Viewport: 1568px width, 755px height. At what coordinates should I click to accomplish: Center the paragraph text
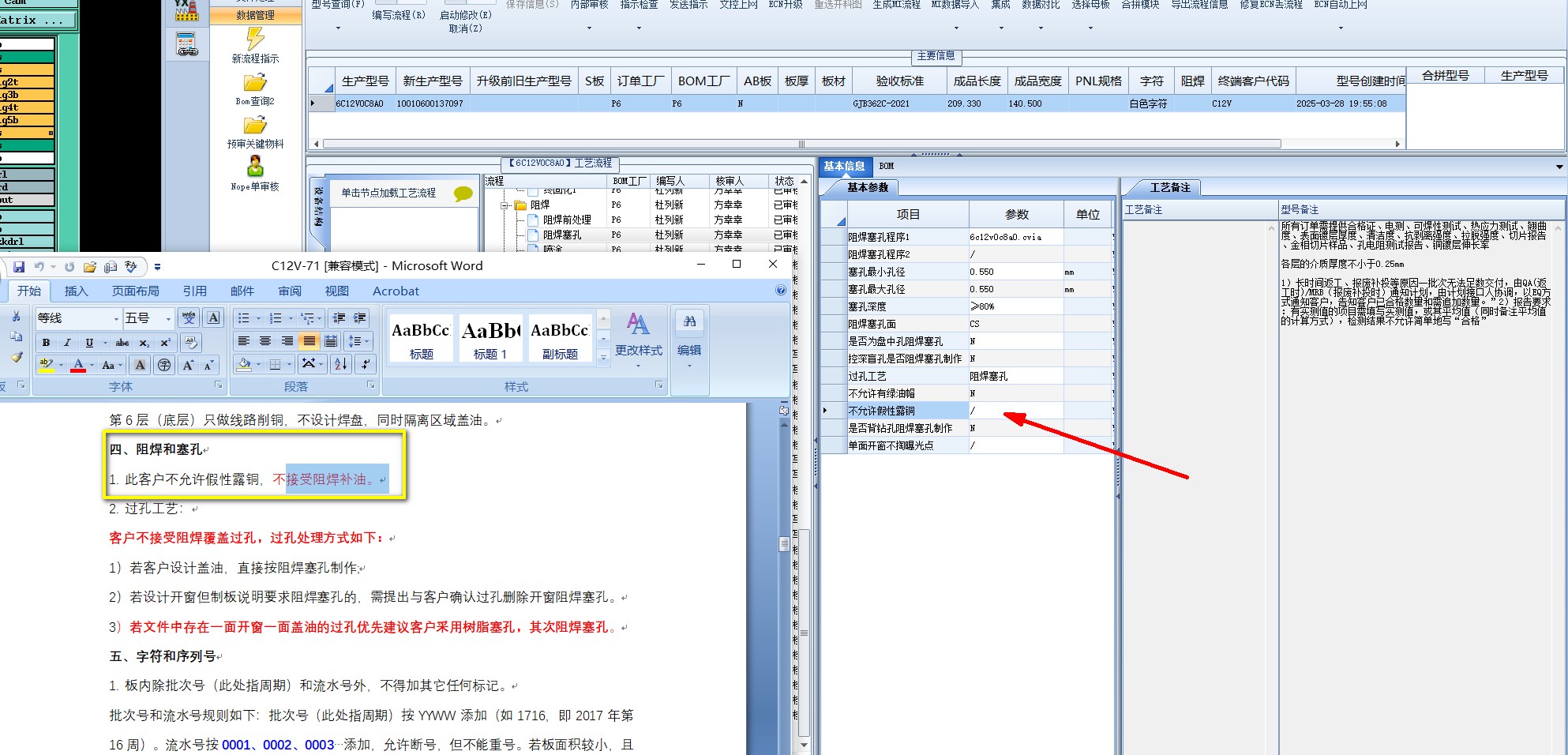click(266, 341)
